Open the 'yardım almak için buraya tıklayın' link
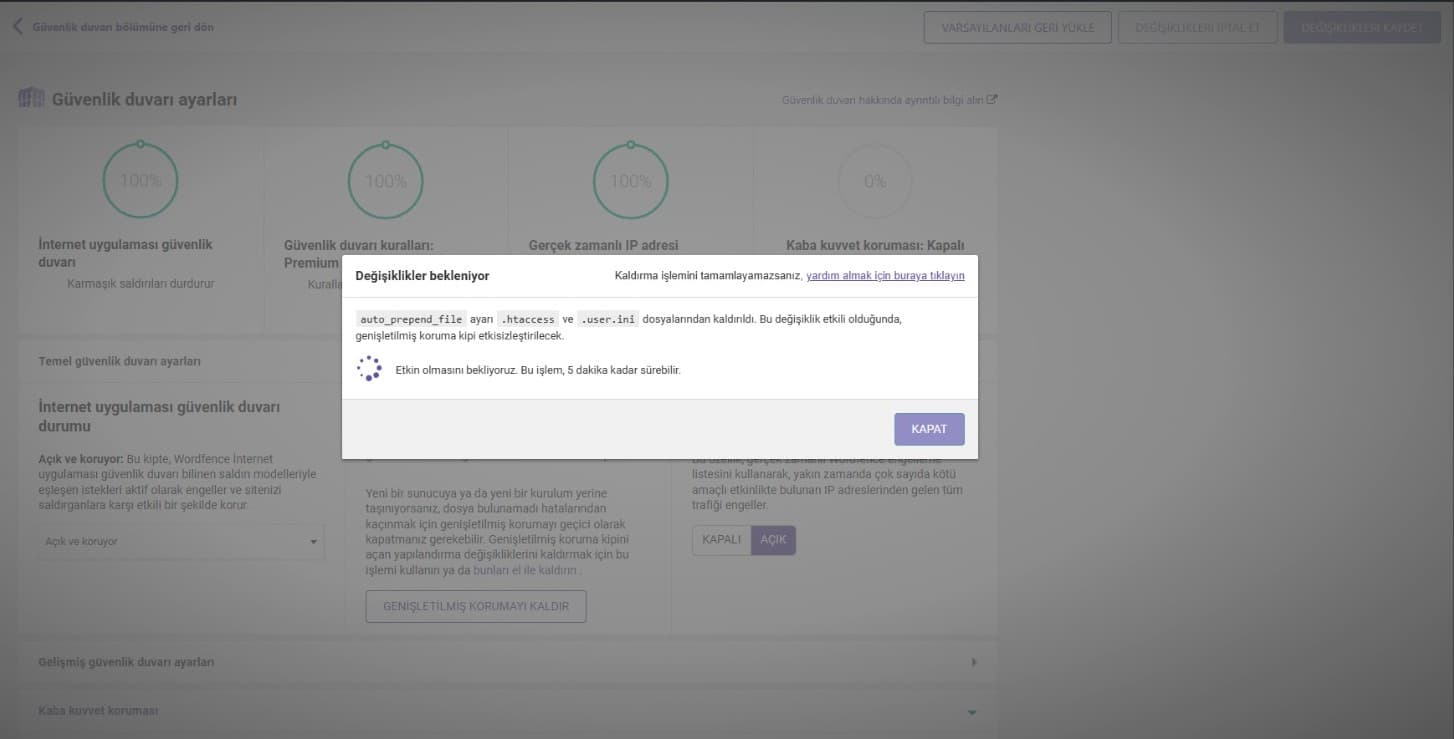Image resolution: width=1454 pixels, height=739 pixels. (885, 276)
